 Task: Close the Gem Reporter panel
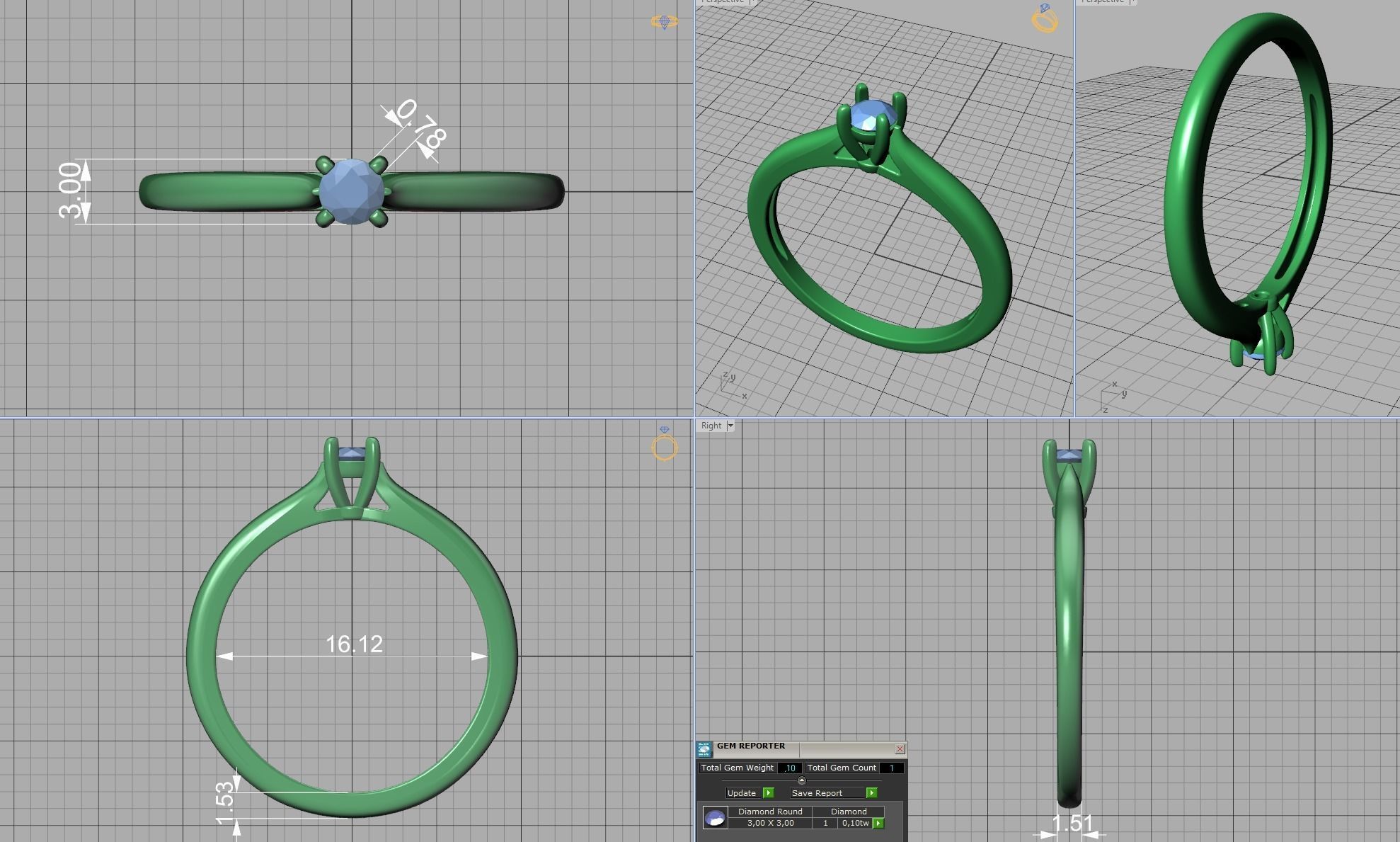tap(900, 749)
